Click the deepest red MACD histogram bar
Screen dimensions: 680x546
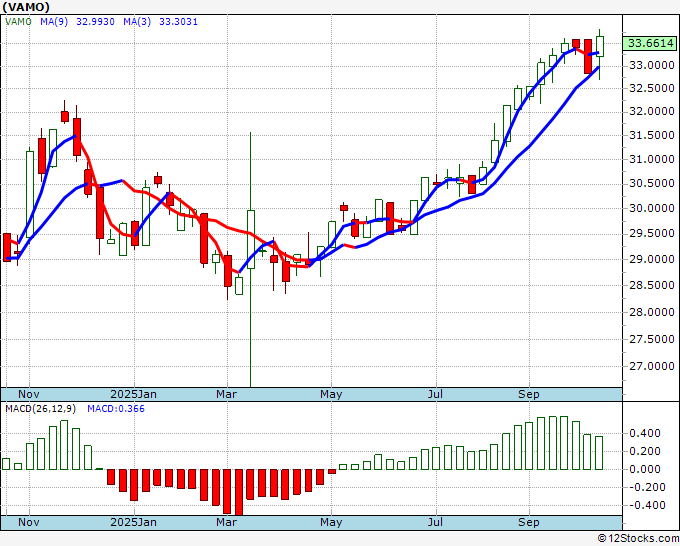(x=239, y=492)
